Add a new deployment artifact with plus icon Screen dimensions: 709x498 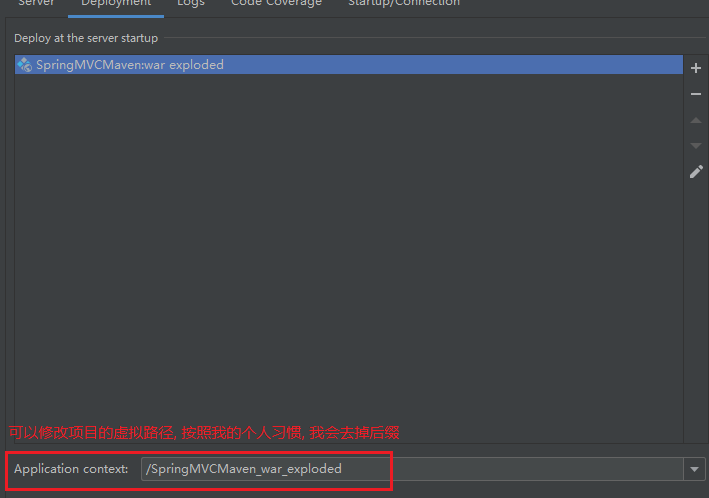pyautogui.click(x=695, y=68)
